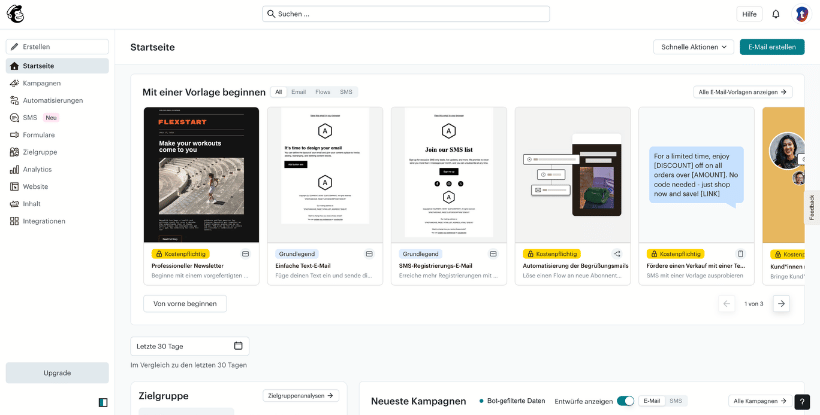Open Analytics in the sidebar
Viewport: 820px width, 415px height.
(x=58, y=169)
